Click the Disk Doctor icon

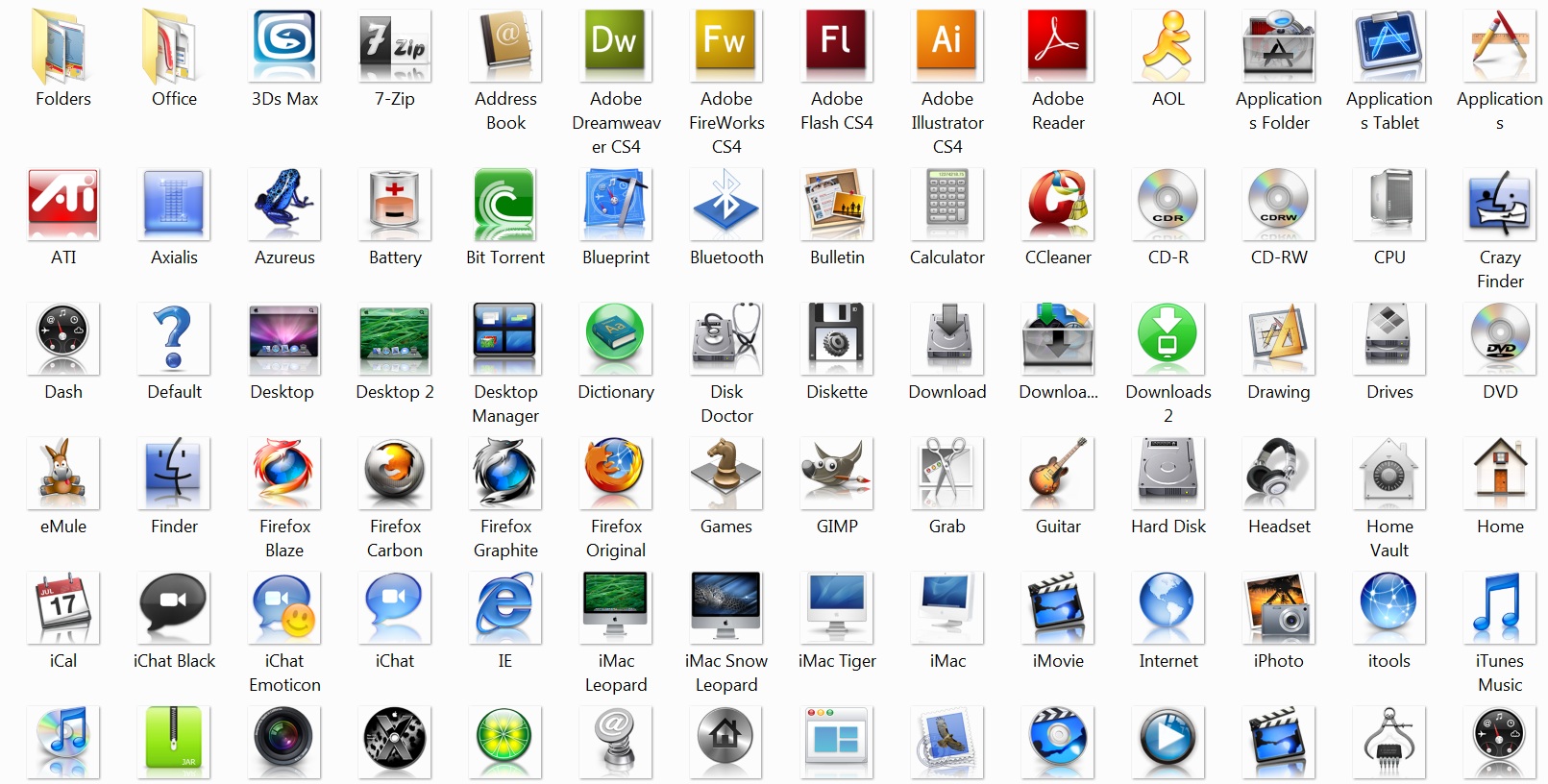click(726, 338)
